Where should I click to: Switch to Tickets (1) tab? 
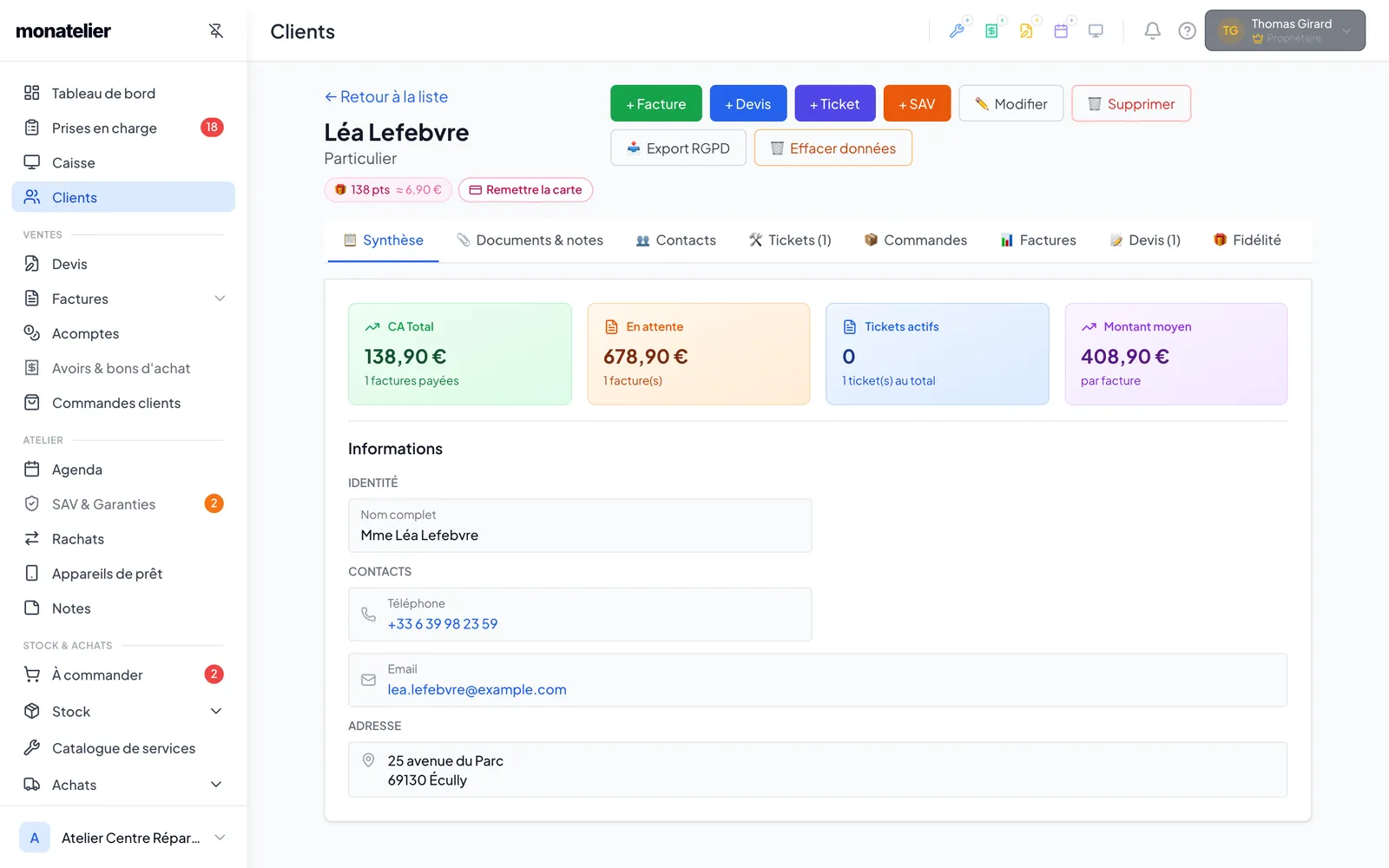coord(790,240)
